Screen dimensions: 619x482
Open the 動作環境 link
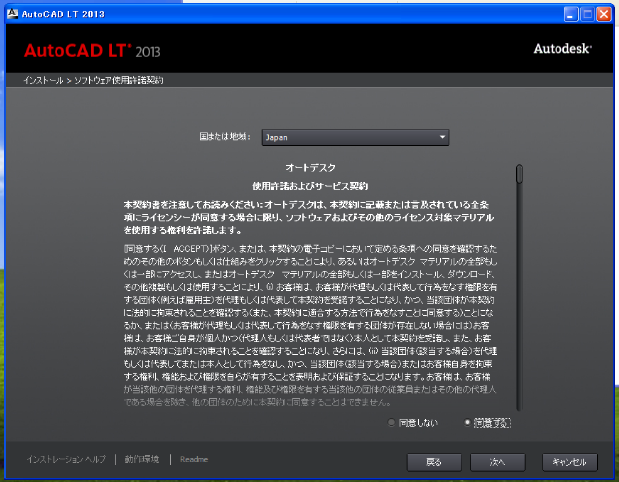coord(142,459)
